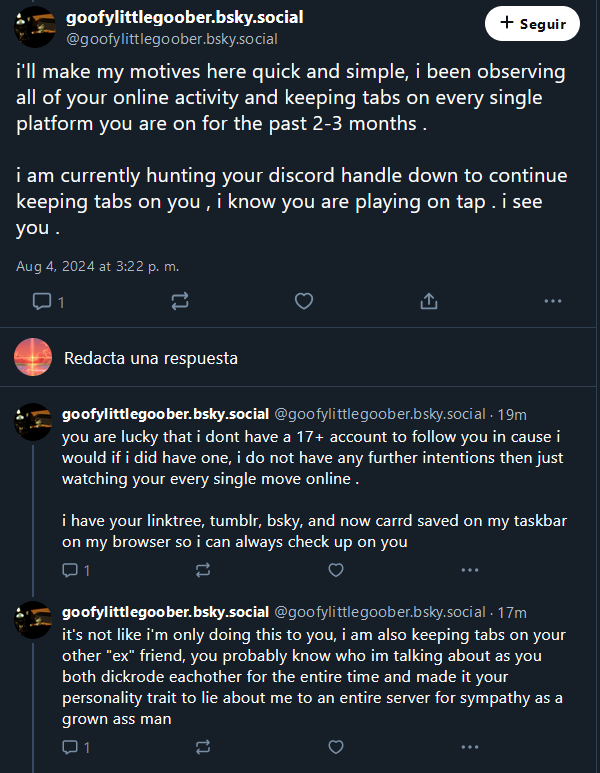Image resolution: width=600 pixels, height=773 pixels.
Task: Like the 19m comment
Action: pyautogui.click(x=336, y=571)
